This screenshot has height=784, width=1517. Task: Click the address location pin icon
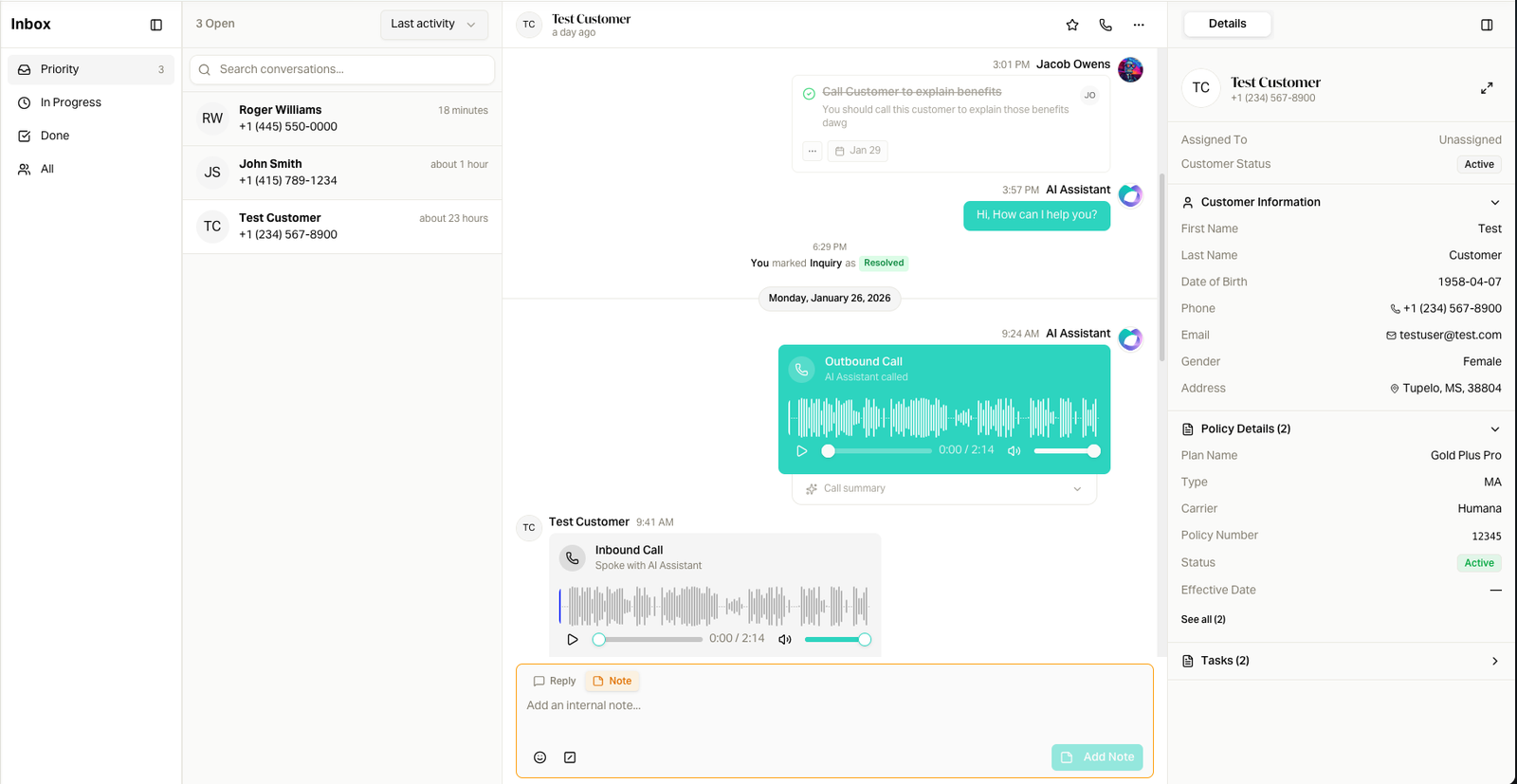tap(1395, 389)
